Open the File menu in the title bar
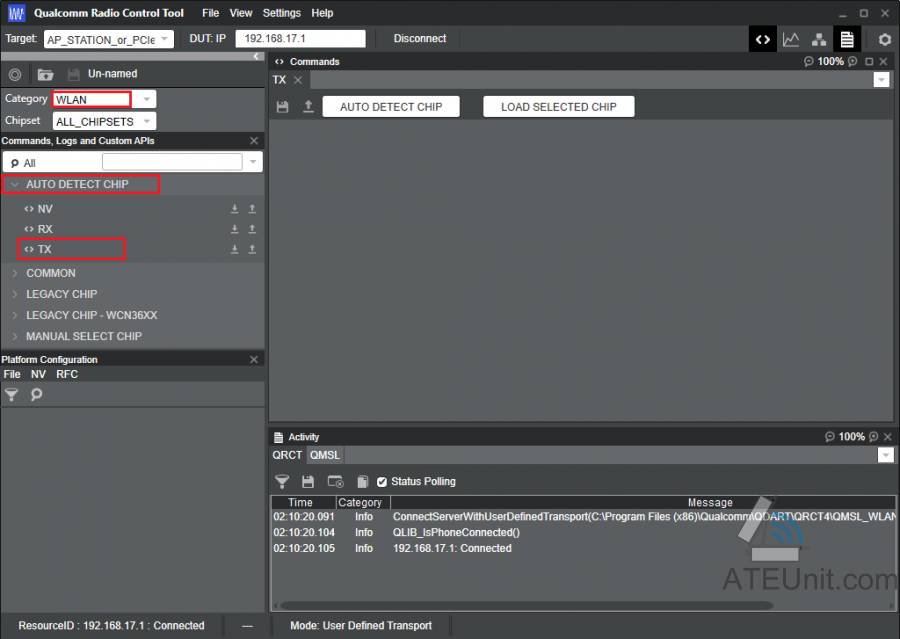This screenshot has width=900, height=639. pyautogui.click(x=211, y=13)
